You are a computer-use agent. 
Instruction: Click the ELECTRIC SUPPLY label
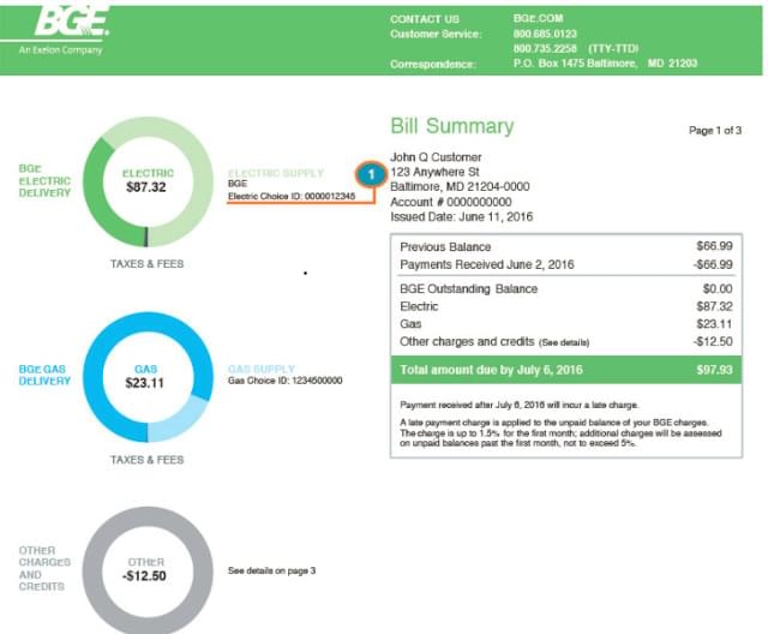276,173
